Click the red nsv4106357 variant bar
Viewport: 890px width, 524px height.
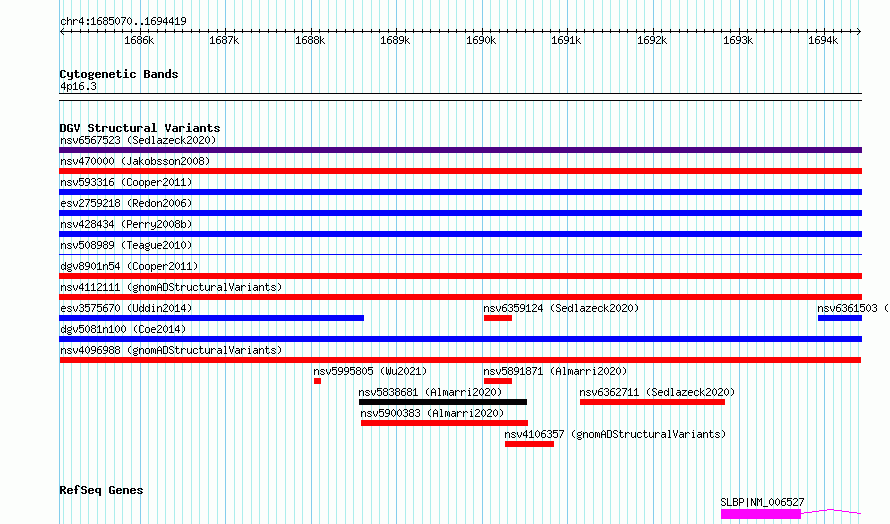(x=529, y=444)
